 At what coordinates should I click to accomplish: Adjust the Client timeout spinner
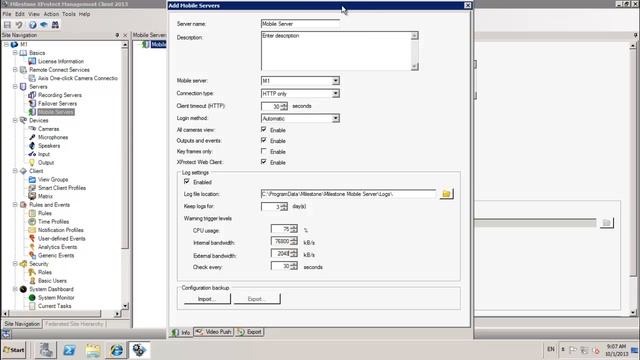[284, 106]
